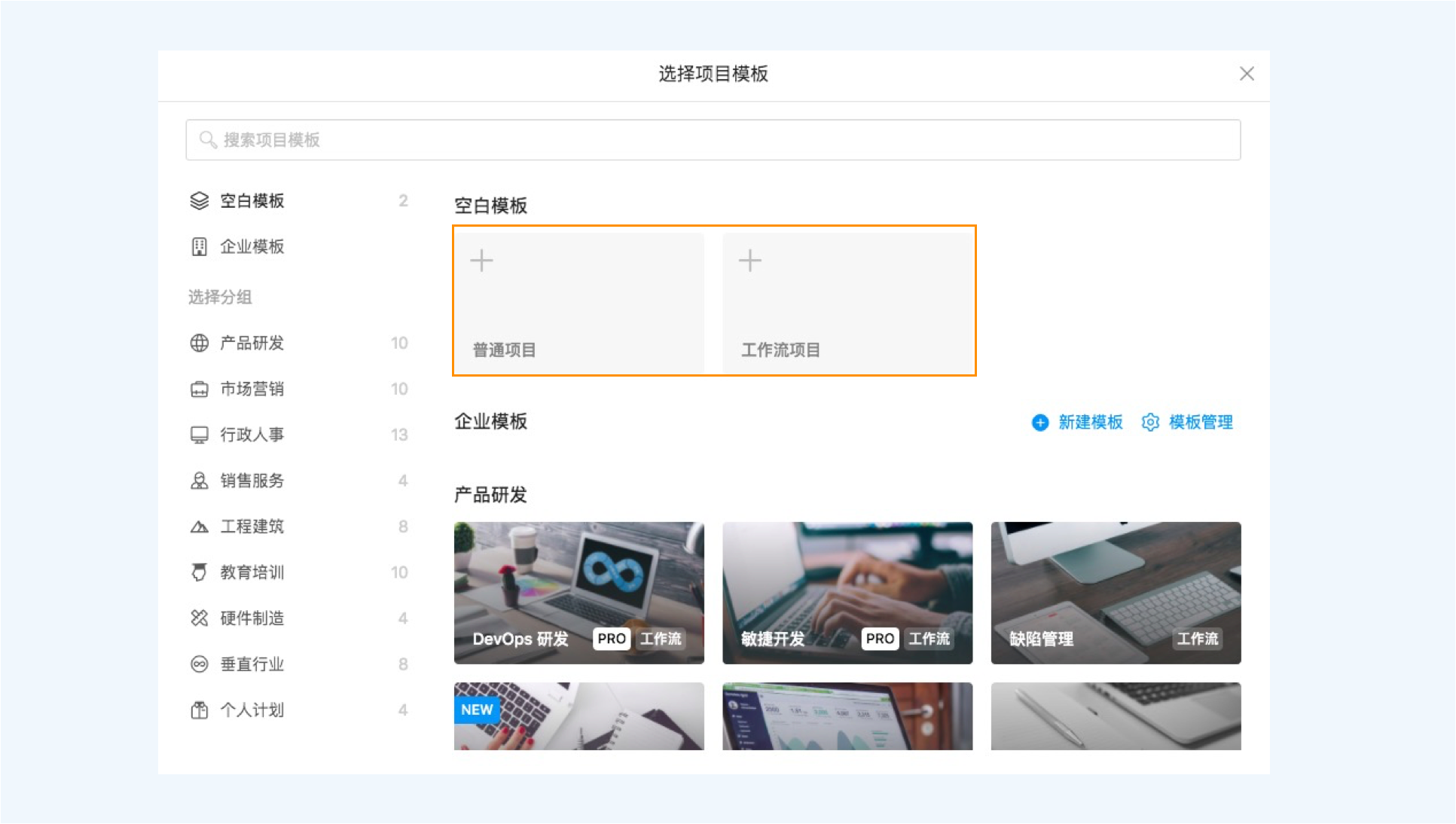The width and height of the screenshot is (1456, 824).
Task: Click the globe icon for 产品研发
Action: [199, 343]
